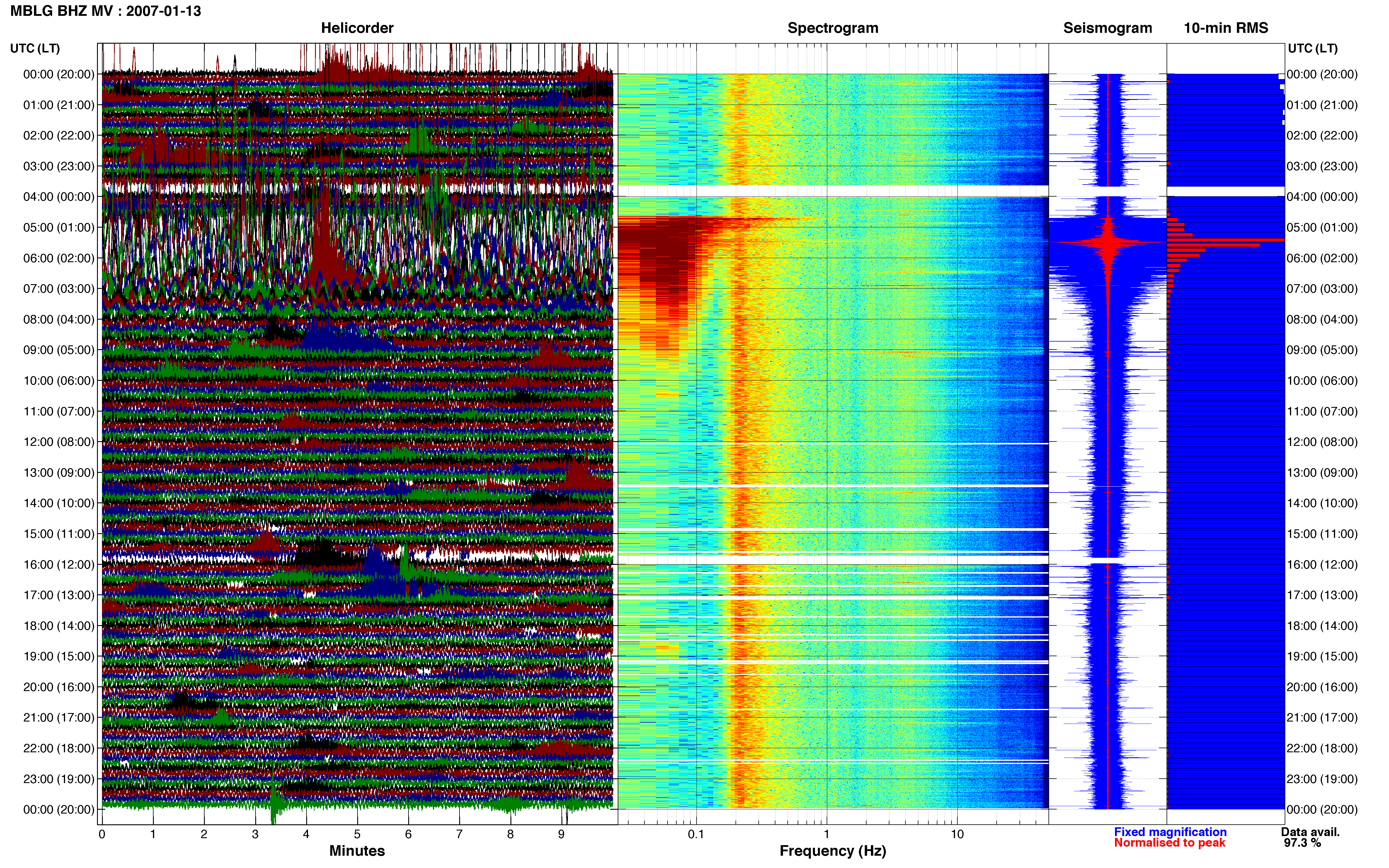Click the 21:00 (17:00) label right of RMS panel
The height and width of the screenshot is (868, 1389).
pyautogui.click(x=1322, y=718)
